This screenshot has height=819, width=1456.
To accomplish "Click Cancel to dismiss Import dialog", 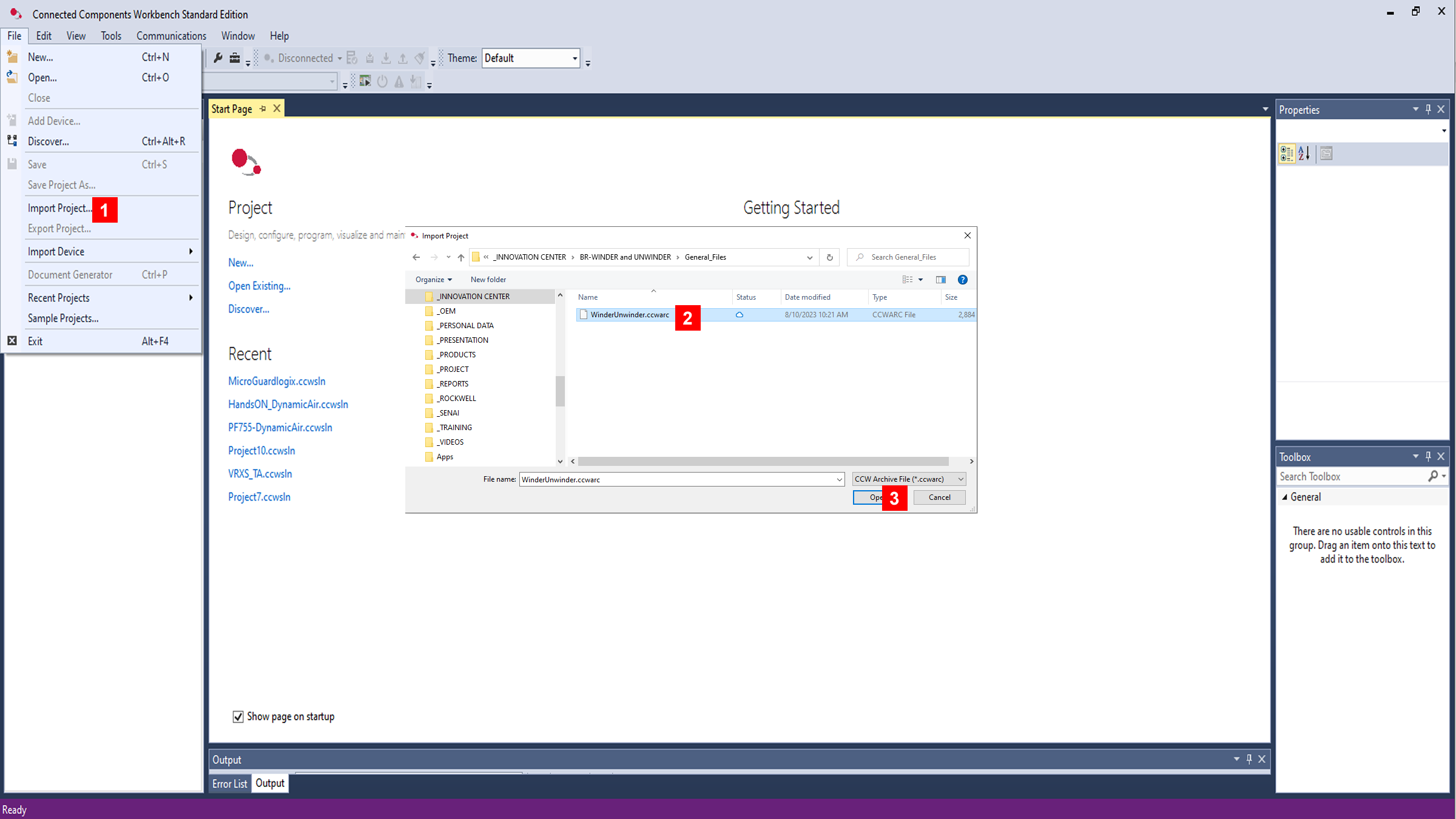I will coord(939,497).
